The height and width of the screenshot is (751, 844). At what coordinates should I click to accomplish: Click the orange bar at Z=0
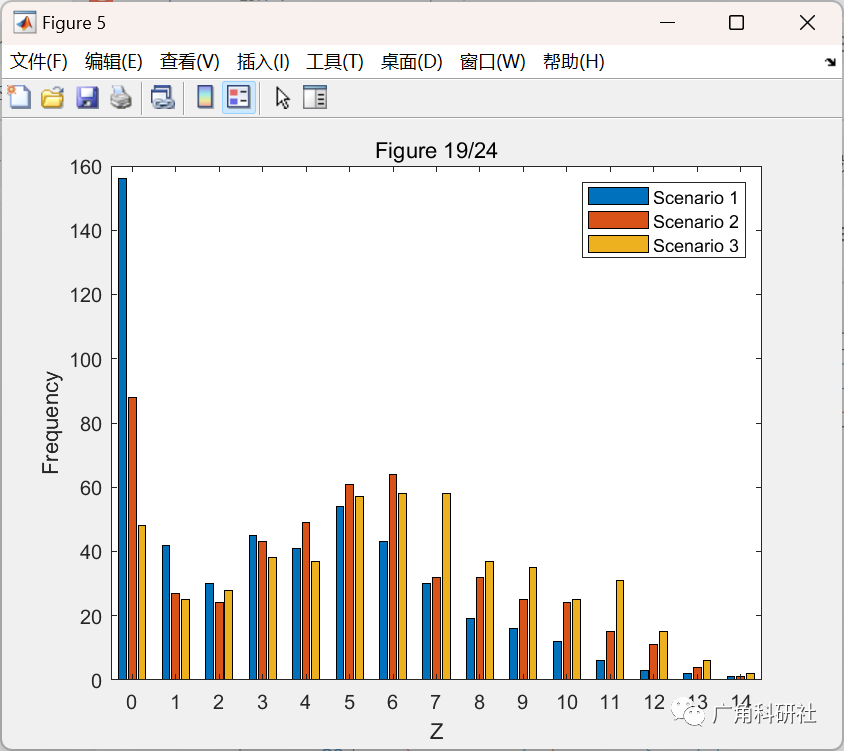tap(132, 538)
